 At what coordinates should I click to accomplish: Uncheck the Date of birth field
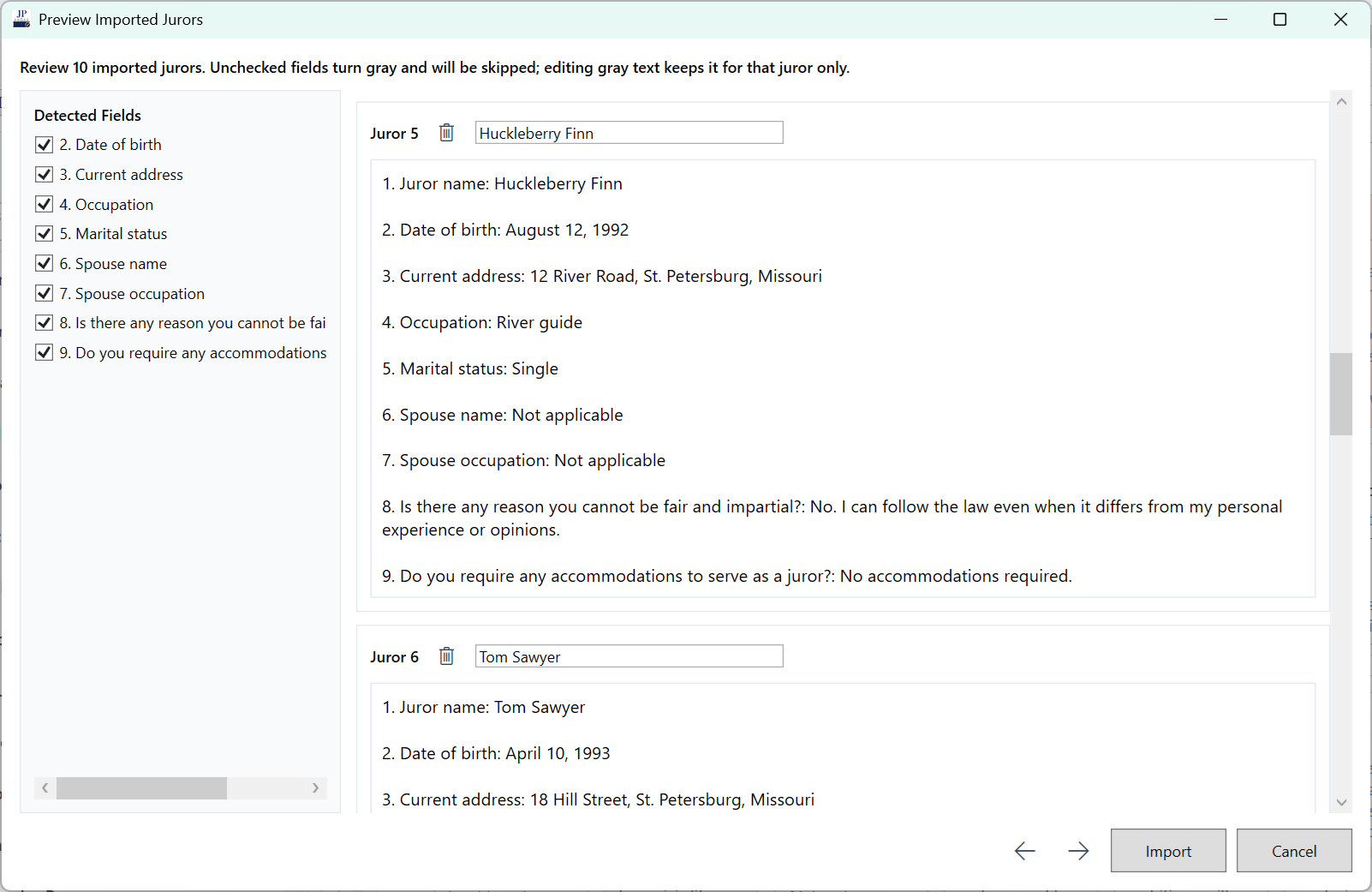click(45, 145)
